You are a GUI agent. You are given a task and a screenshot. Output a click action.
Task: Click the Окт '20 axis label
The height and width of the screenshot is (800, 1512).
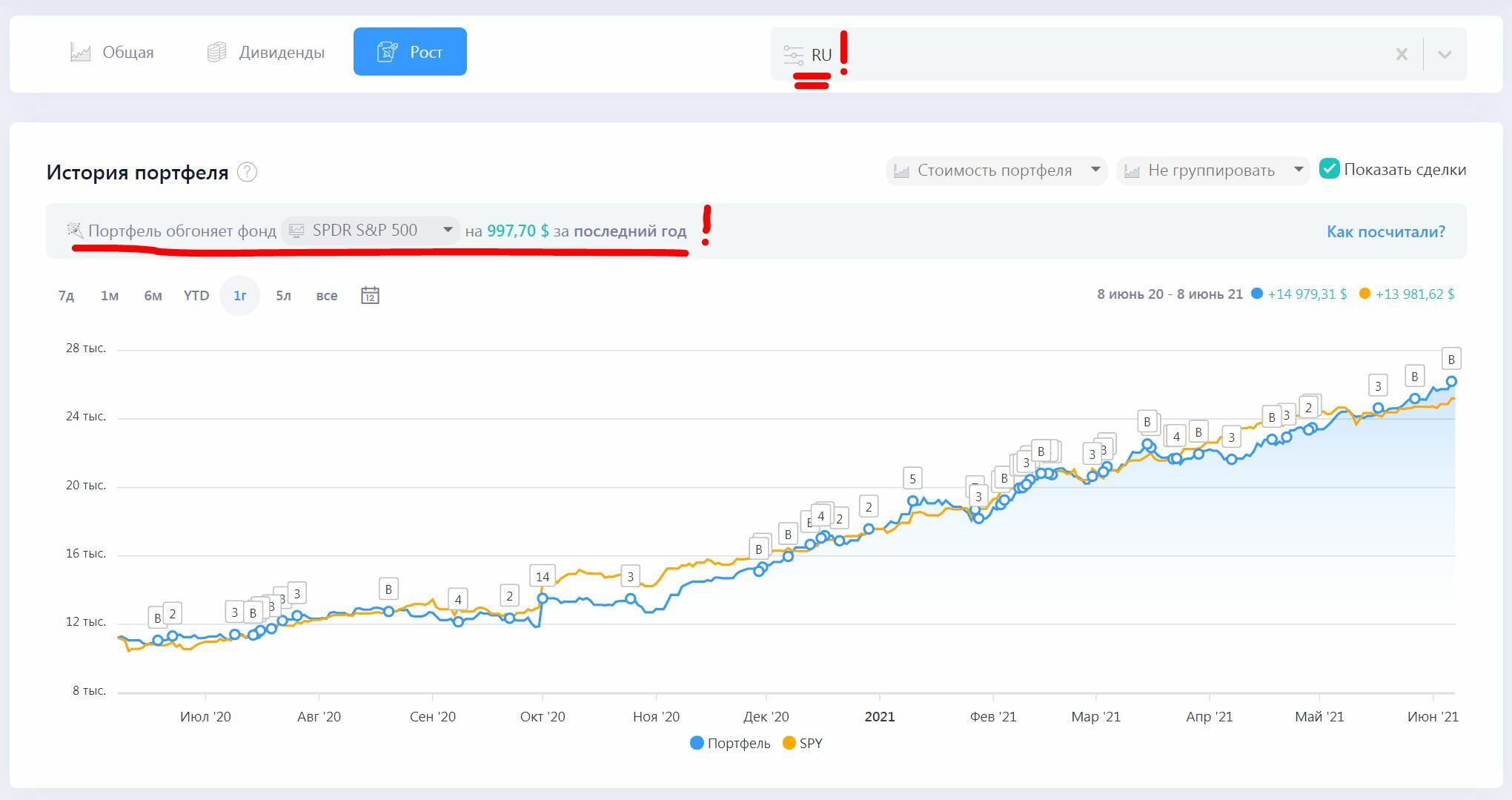pos(543,716)
